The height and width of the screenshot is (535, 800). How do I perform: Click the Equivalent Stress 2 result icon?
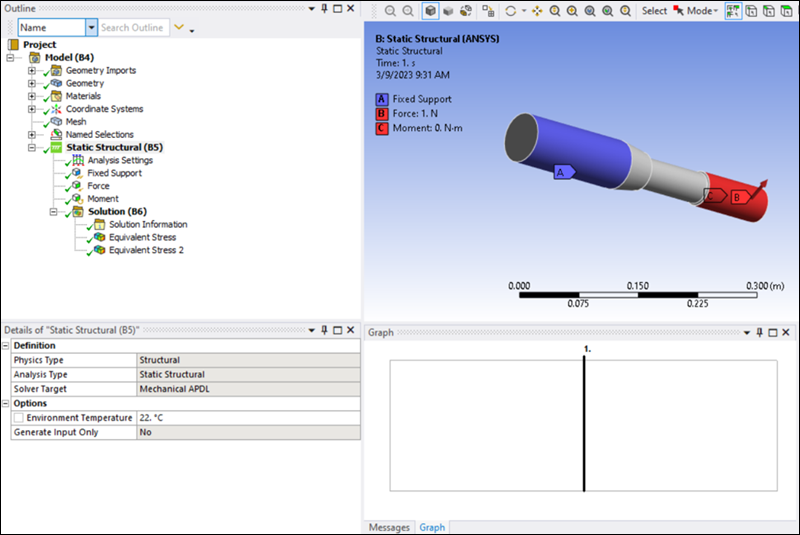tap(99, 250)
